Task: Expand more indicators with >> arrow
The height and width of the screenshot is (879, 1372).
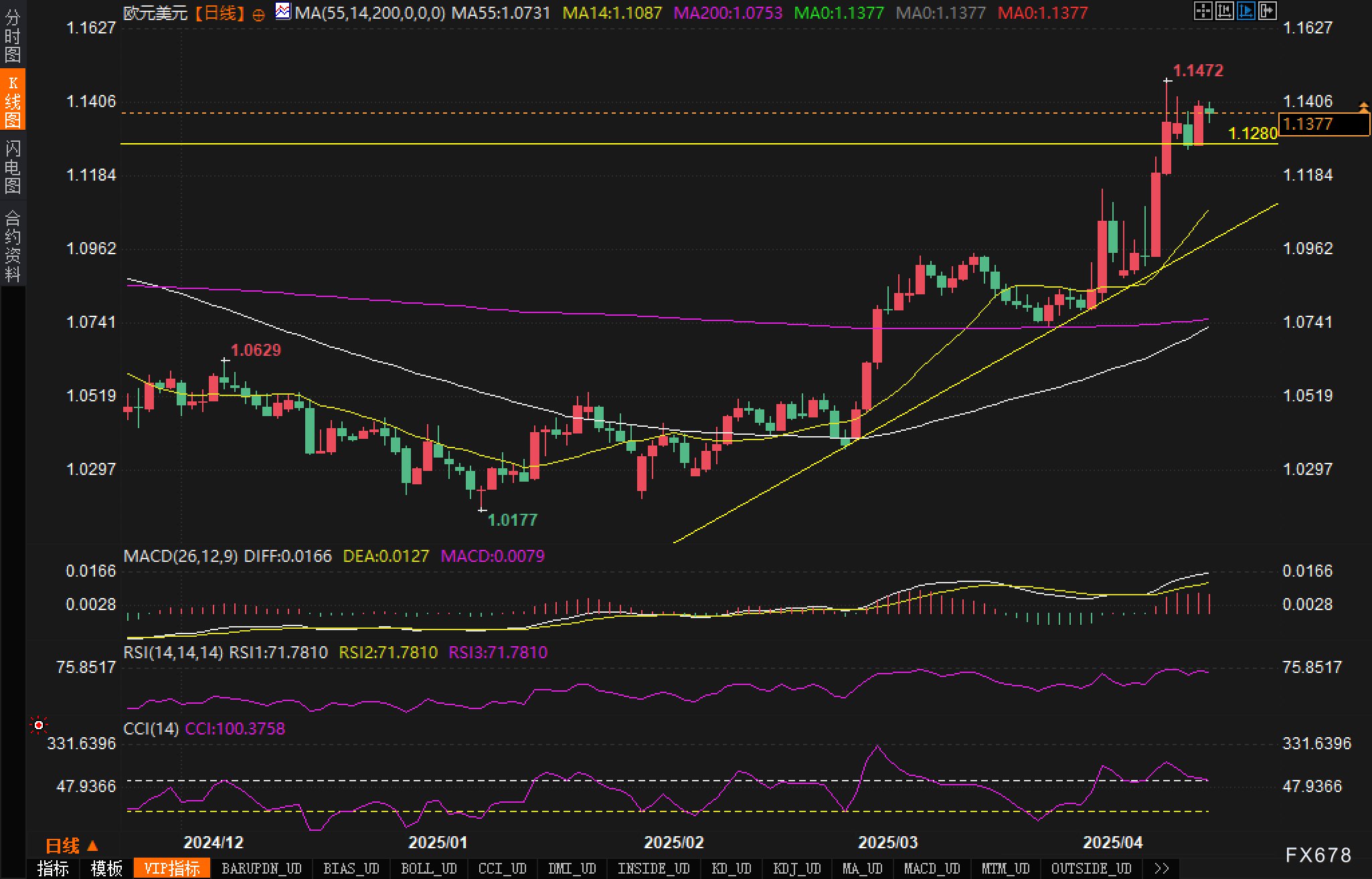Action: pos(1162,868)
